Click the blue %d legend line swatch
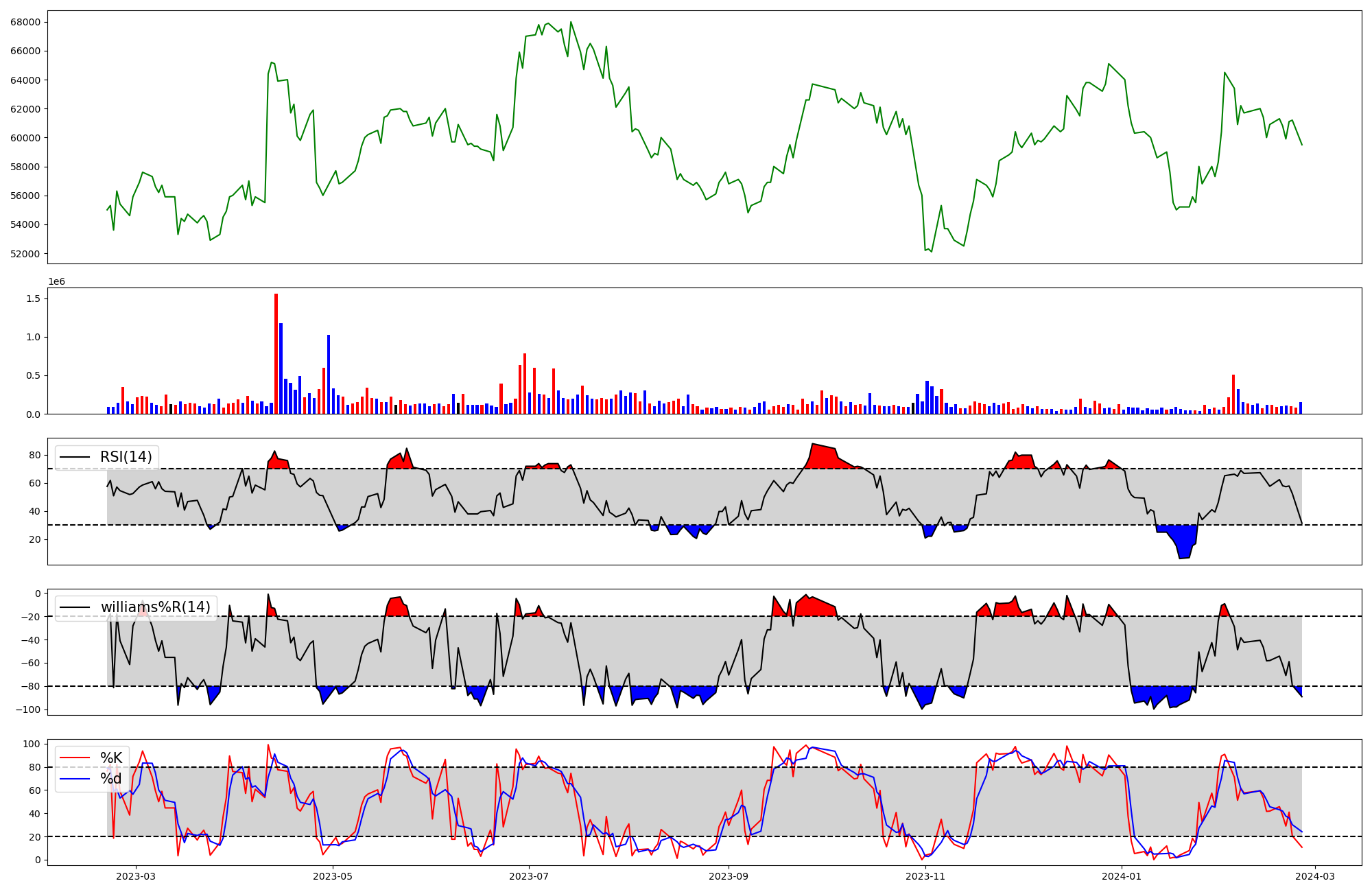 coord(75,779)
